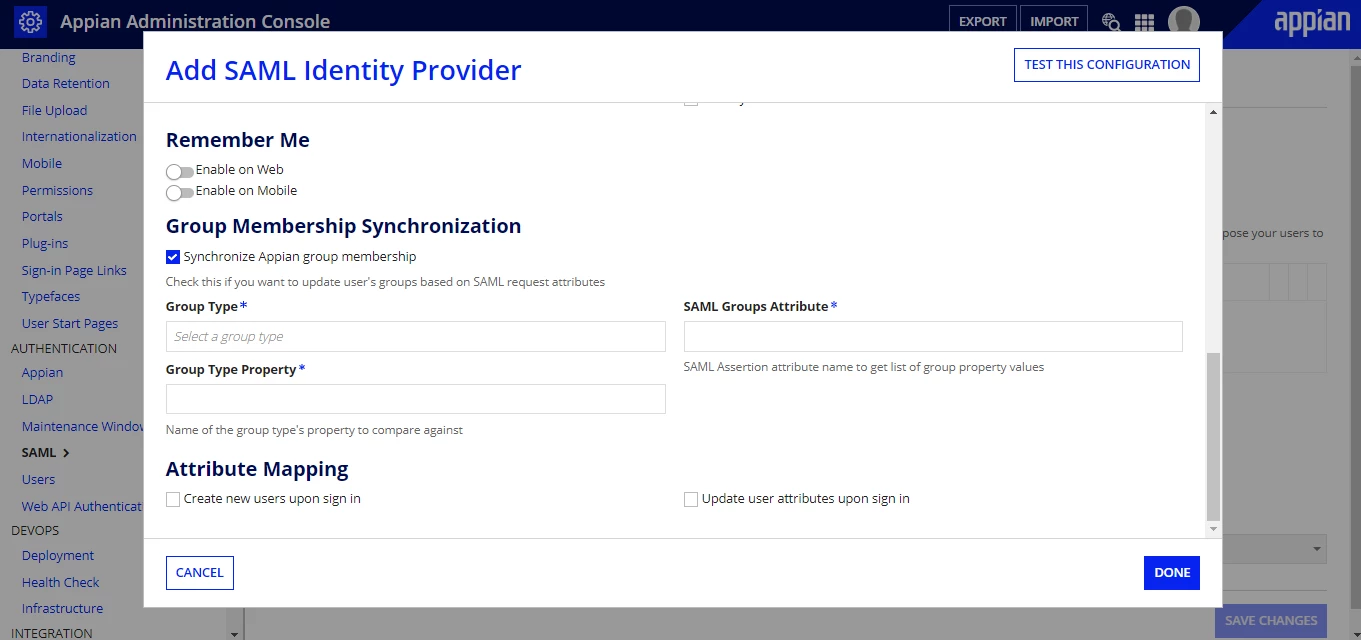Click the Import button in header
1361x640 pixels.
tap(1054, 21)
